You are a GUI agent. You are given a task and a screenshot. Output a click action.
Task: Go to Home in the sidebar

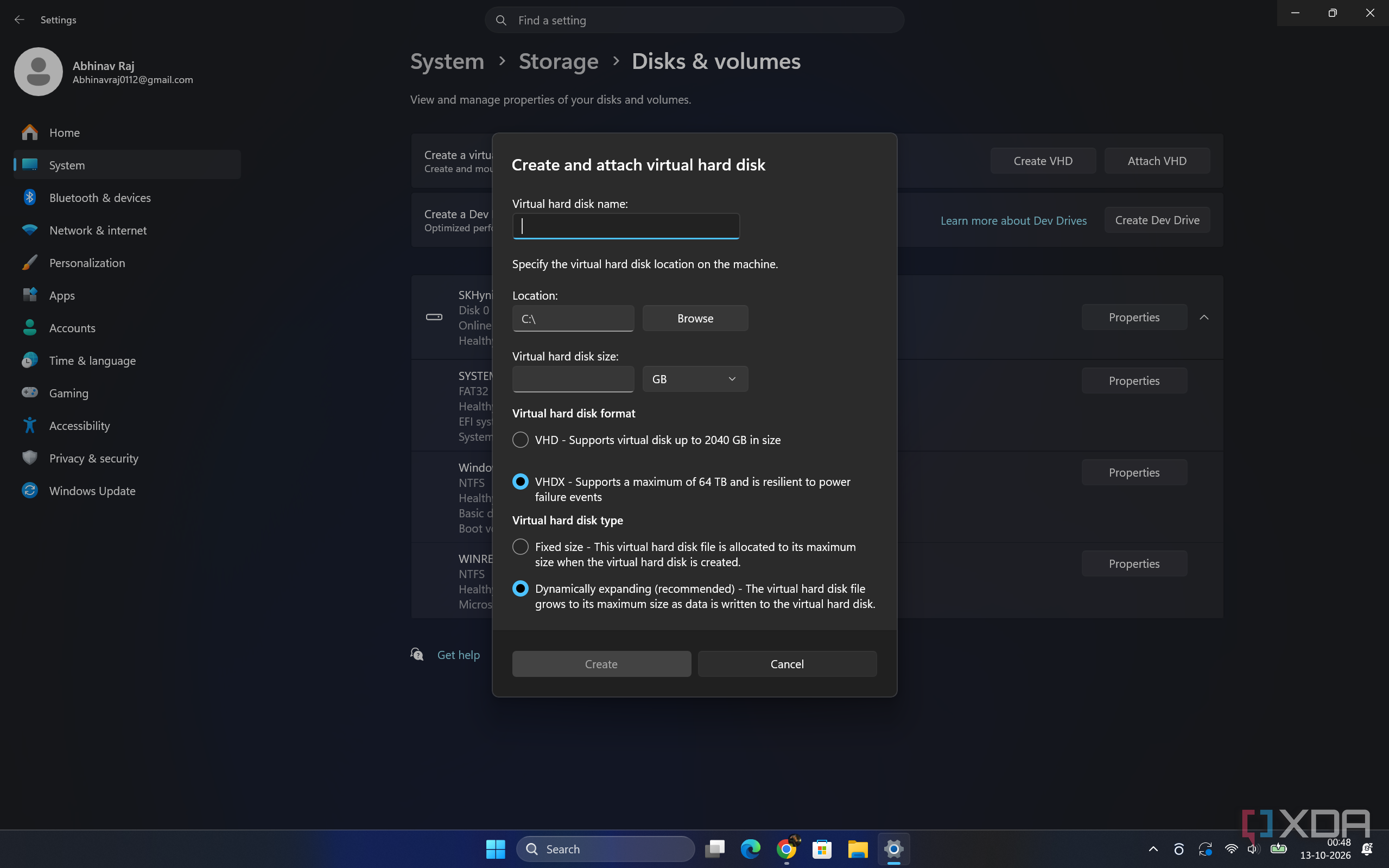[127, 132]
